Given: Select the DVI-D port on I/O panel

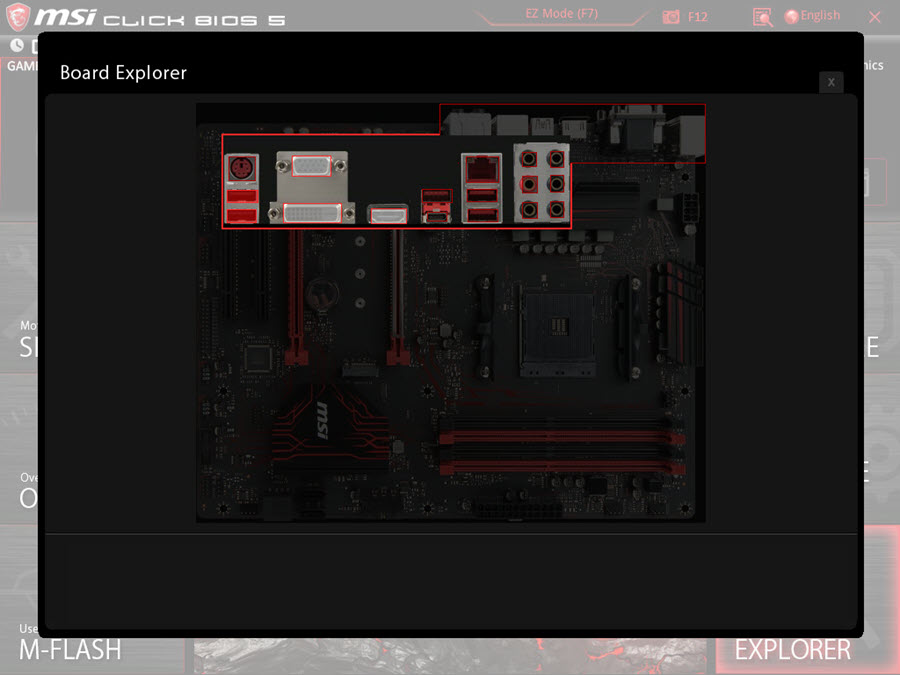Looking at the screenshot, I should pos(312,212).
